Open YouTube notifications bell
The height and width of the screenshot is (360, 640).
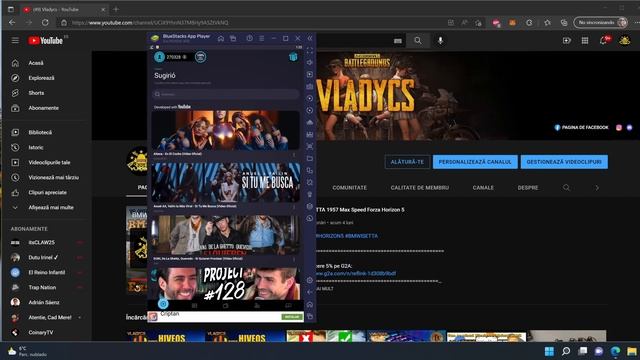604,40
